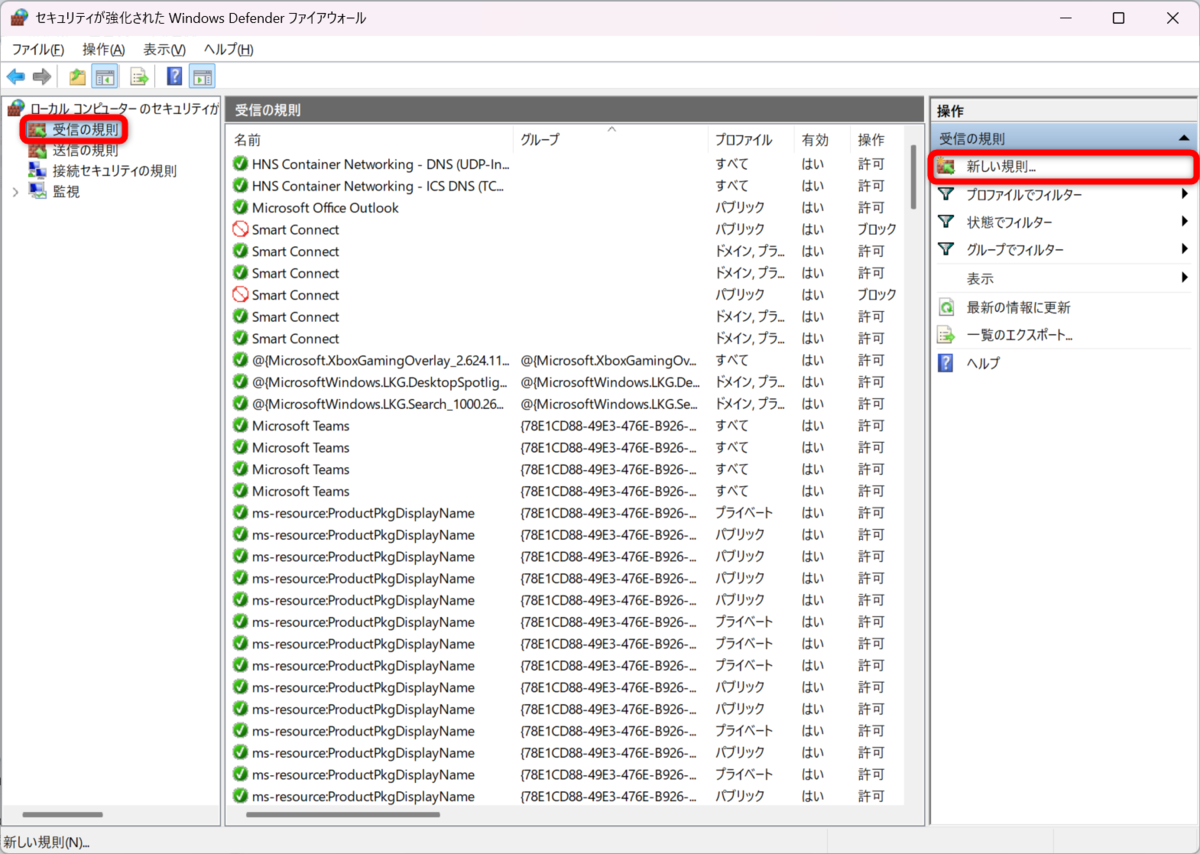Image resolution: width=1200 pixels, height=854 pixels.
Task: Click the Up One Level folder icon
Action: point(77,76)
